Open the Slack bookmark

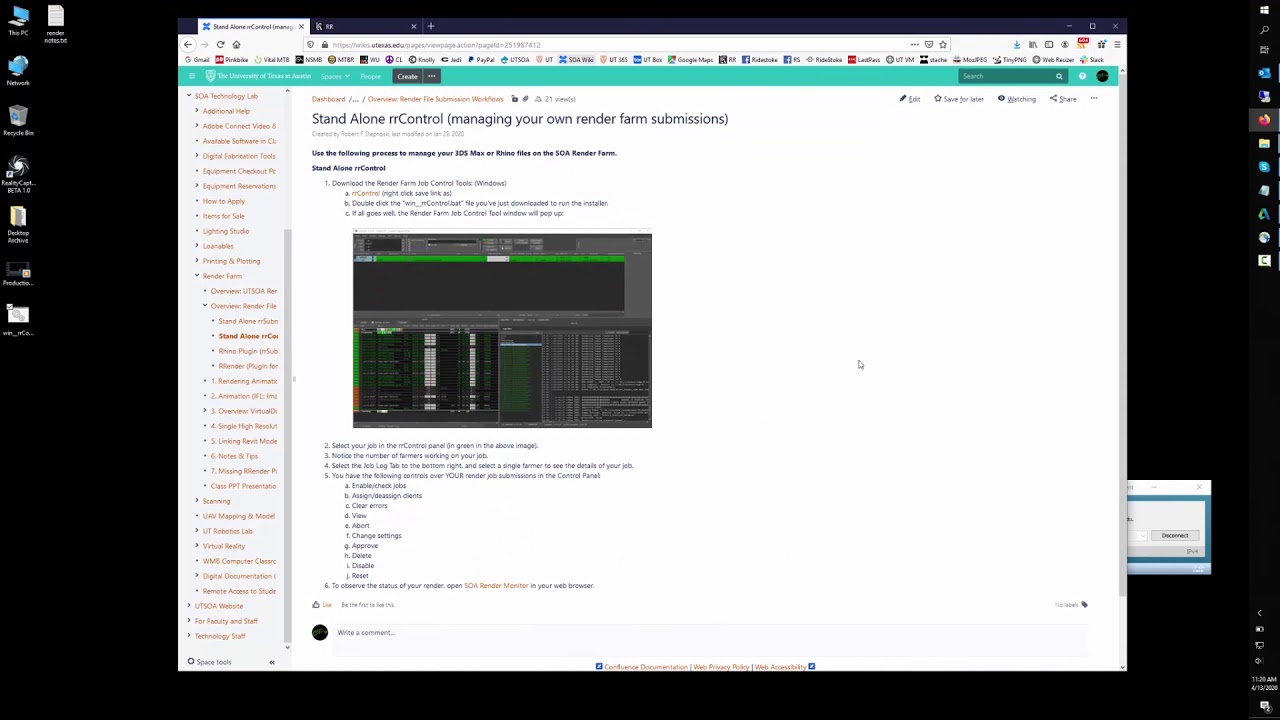[x=1092, y=60]
